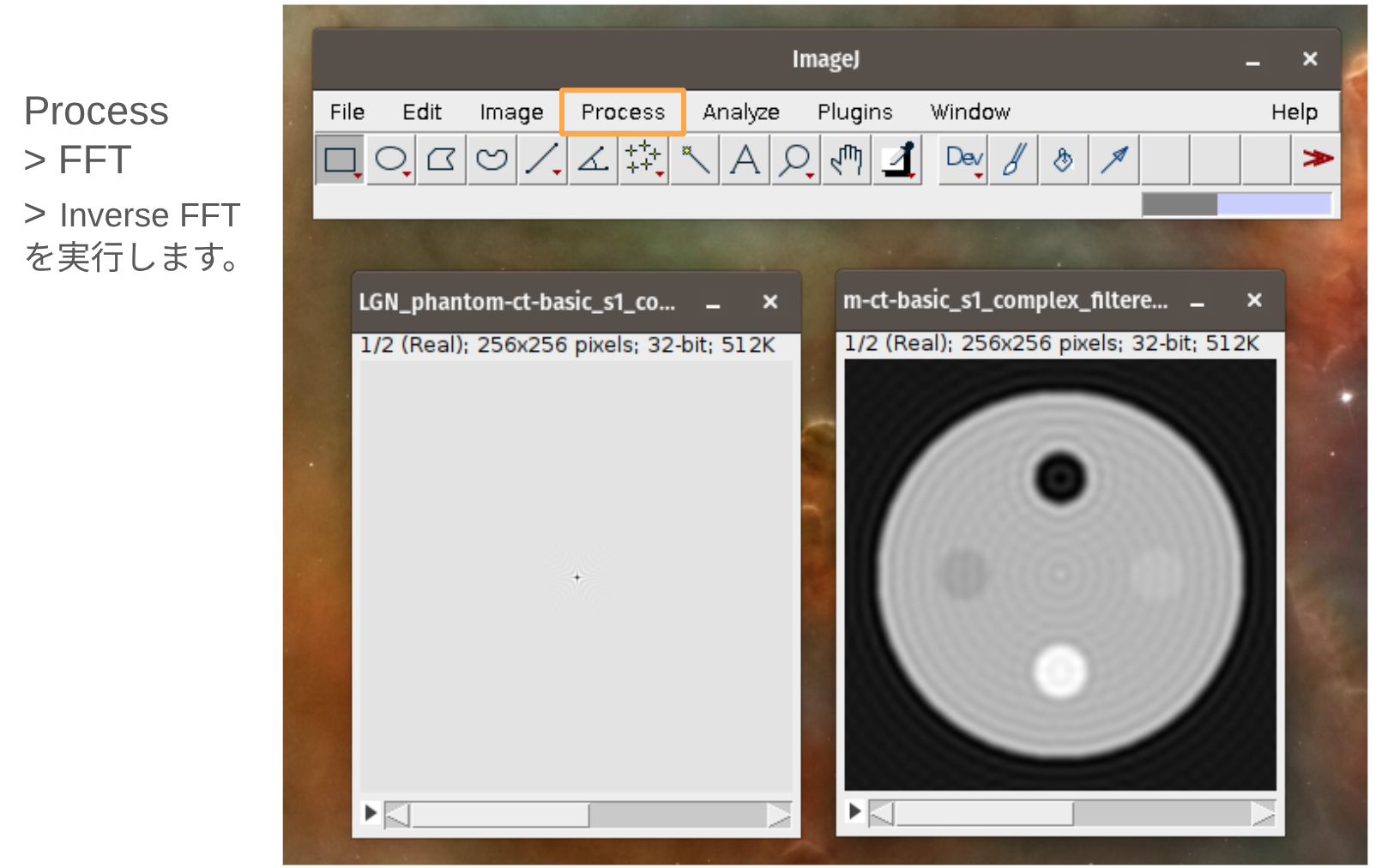This screenshot has height=868, width=1394.
Task: Open the Process menu
Action: (623, 112)
